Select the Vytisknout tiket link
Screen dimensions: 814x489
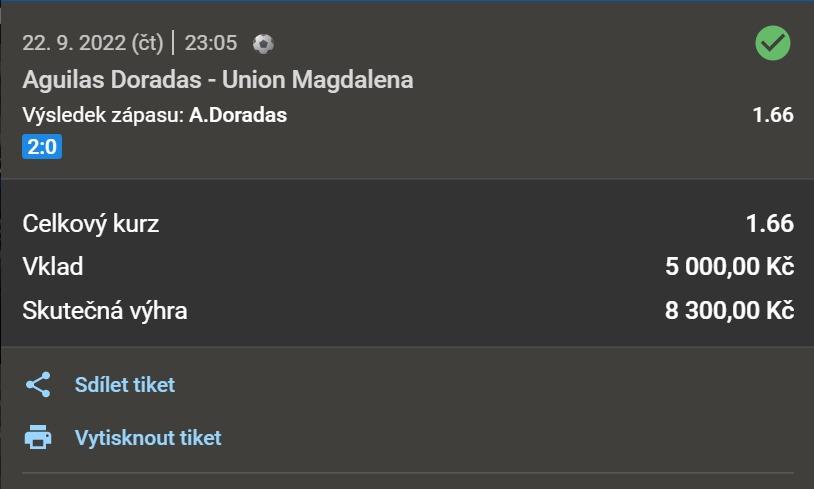point(148,437)
